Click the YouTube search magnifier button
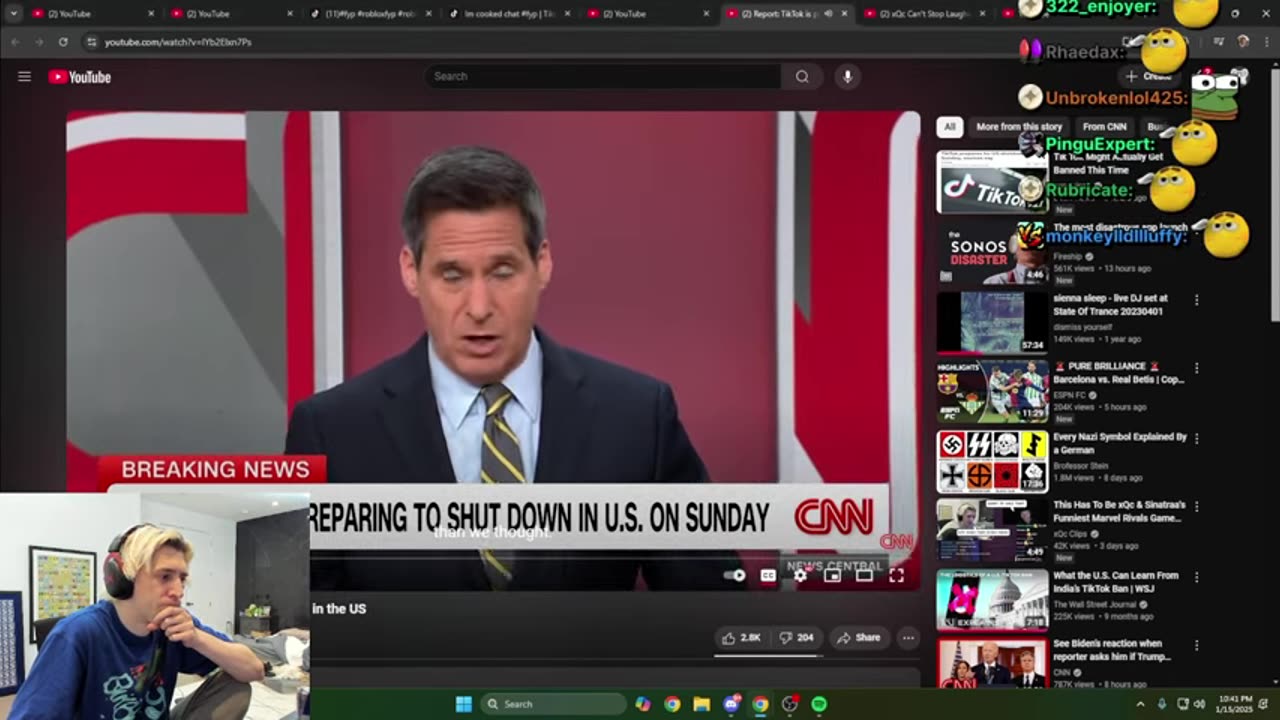The image size is (1280, 720). pos(802,76)
